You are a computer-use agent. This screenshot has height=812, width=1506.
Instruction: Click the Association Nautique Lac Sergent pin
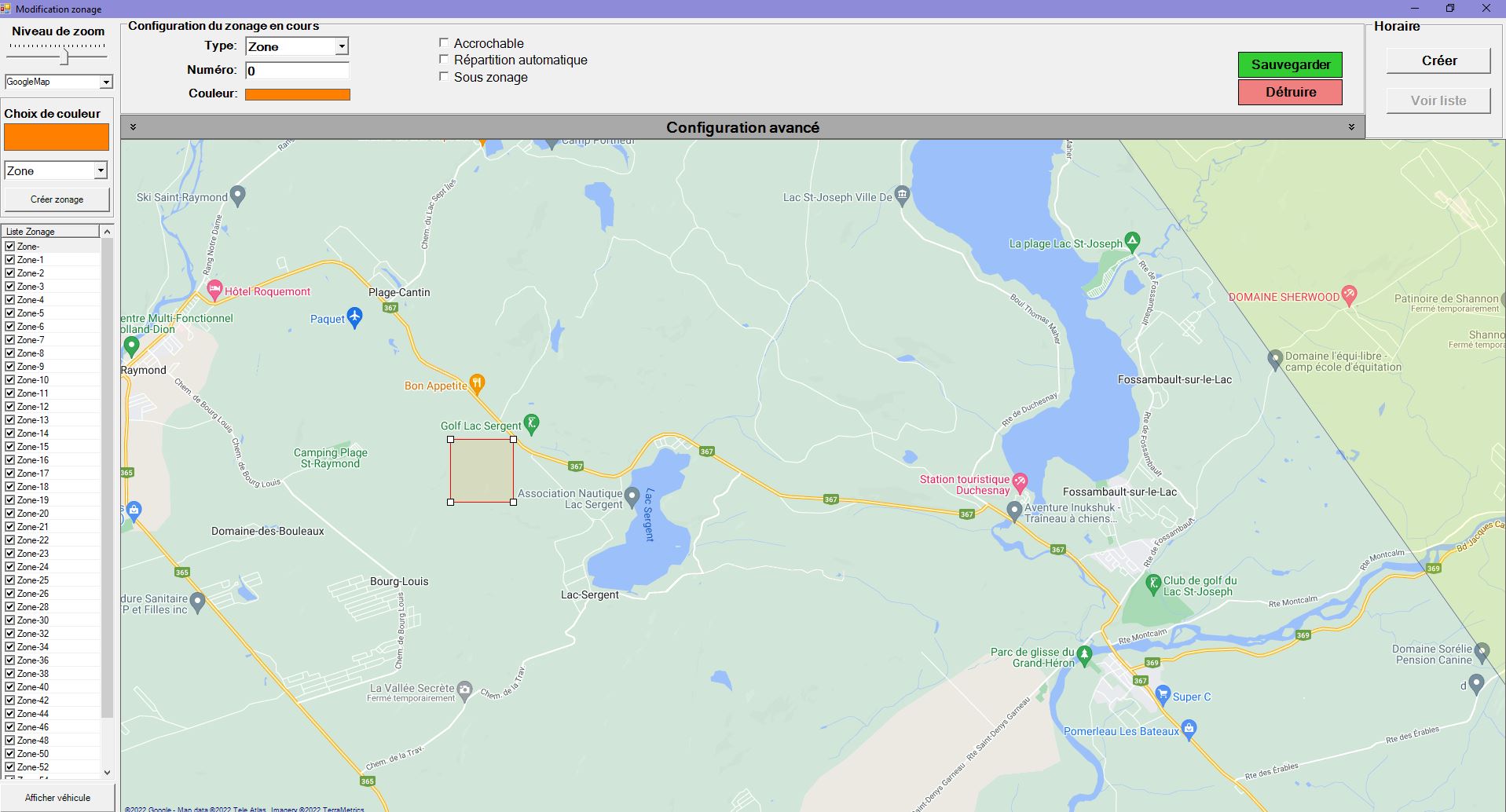(x=632, y=498)
